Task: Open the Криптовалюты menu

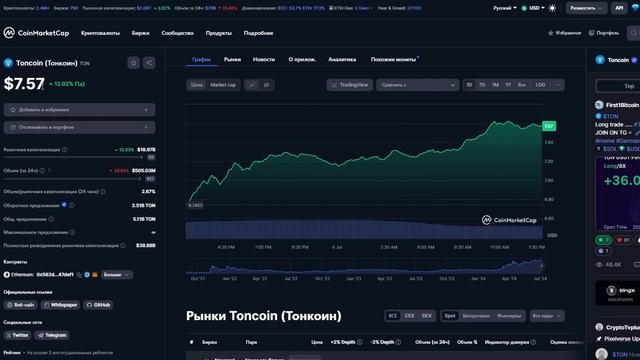Action: coord(100,33)
